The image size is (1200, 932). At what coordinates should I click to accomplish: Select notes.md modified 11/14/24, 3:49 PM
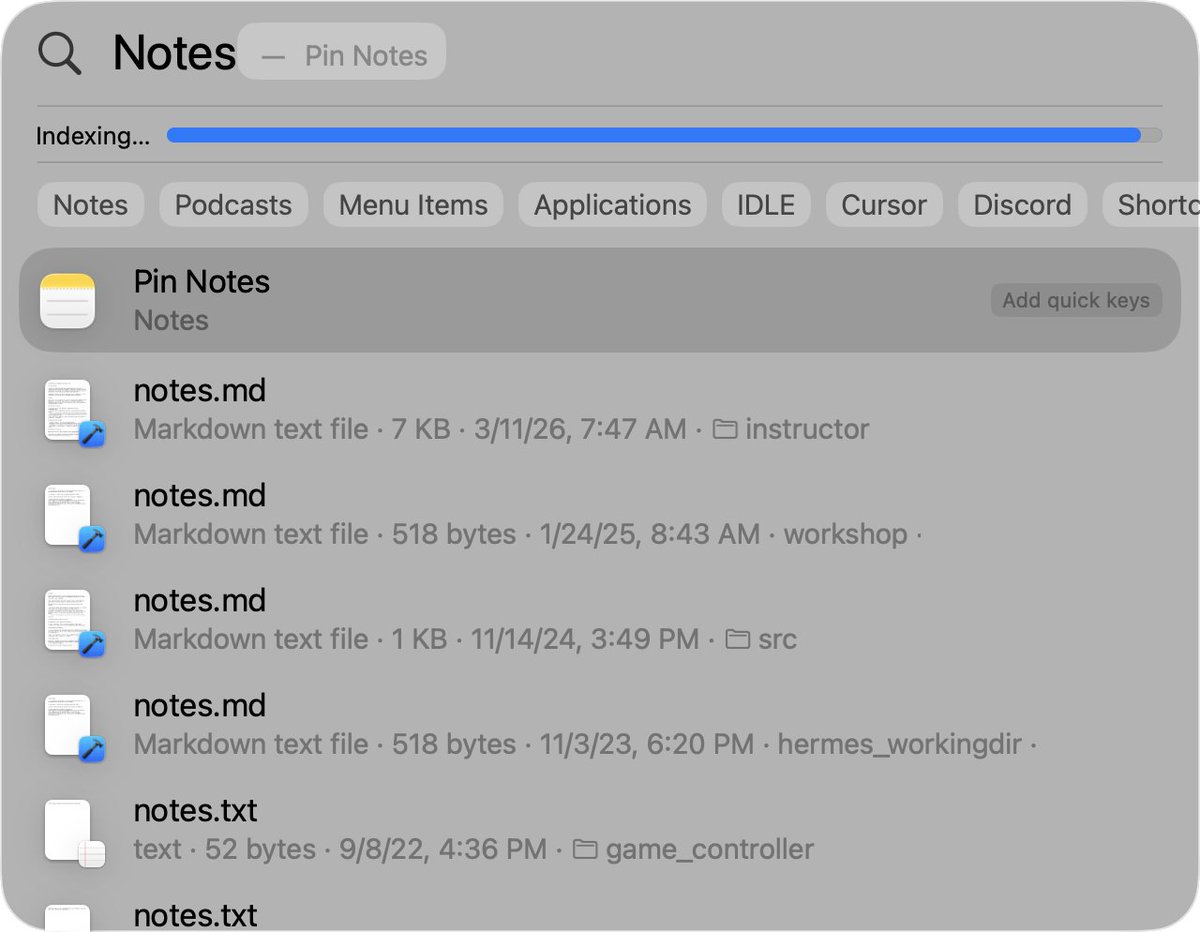pos(600,621)
